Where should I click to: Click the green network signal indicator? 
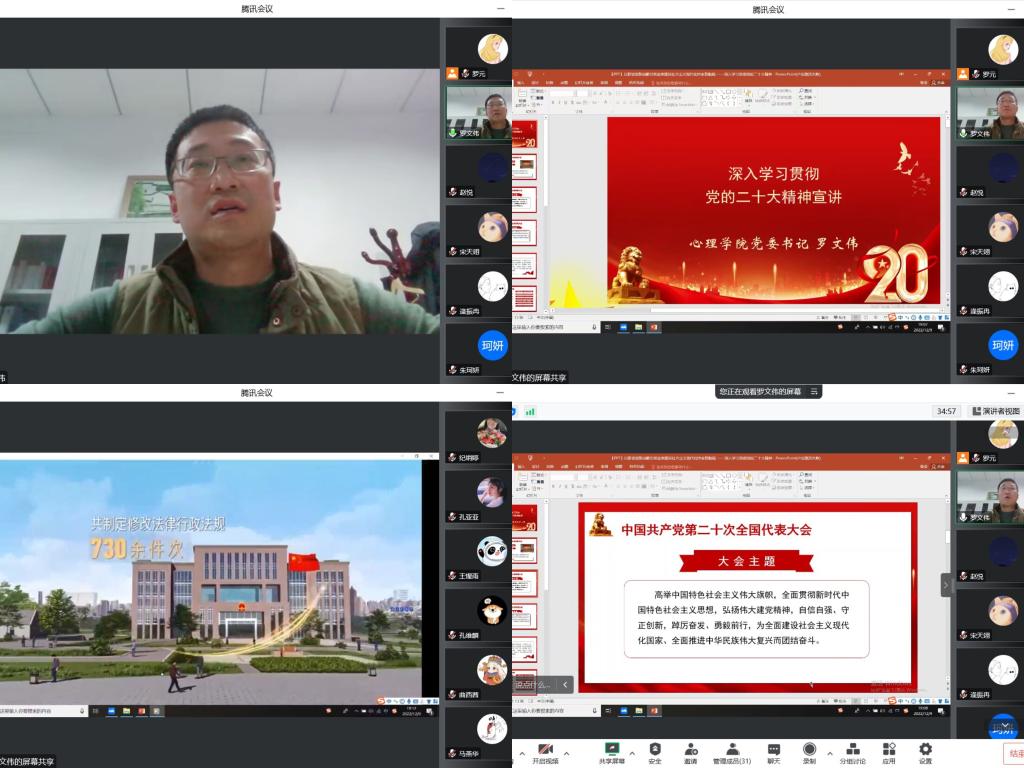pyautogui.click(x=530, y=411)
